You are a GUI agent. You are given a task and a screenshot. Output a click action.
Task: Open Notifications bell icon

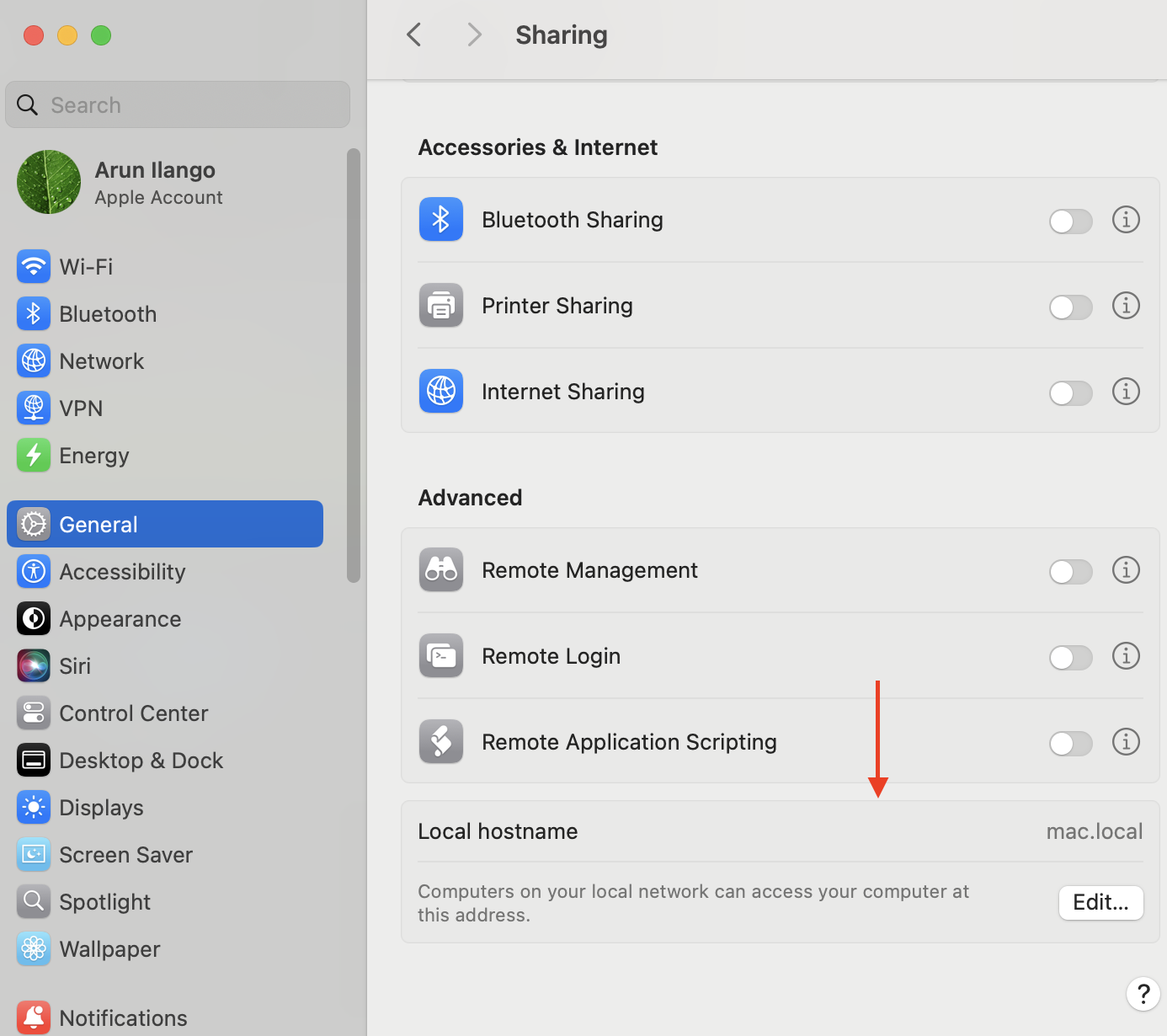coord(34,1018)
